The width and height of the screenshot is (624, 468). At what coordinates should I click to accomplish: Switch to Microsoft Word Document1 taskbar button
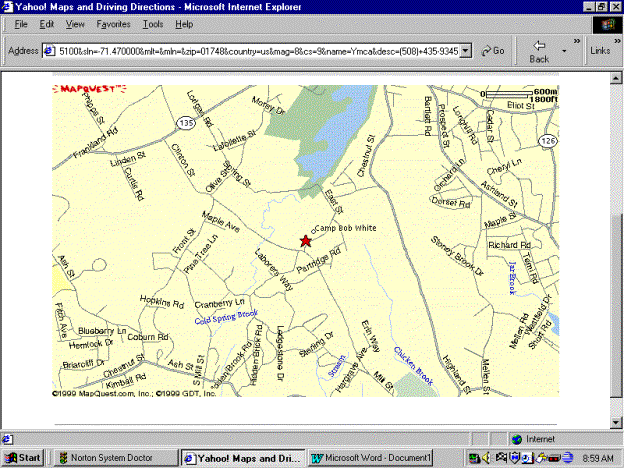[x=370, y=458]
